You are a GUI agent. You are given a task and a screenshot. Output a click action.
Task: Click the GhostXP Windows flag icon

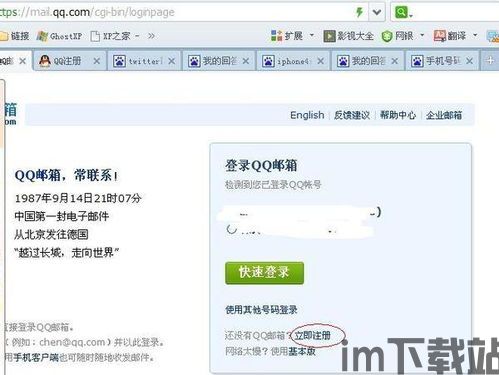pos(42,36)
